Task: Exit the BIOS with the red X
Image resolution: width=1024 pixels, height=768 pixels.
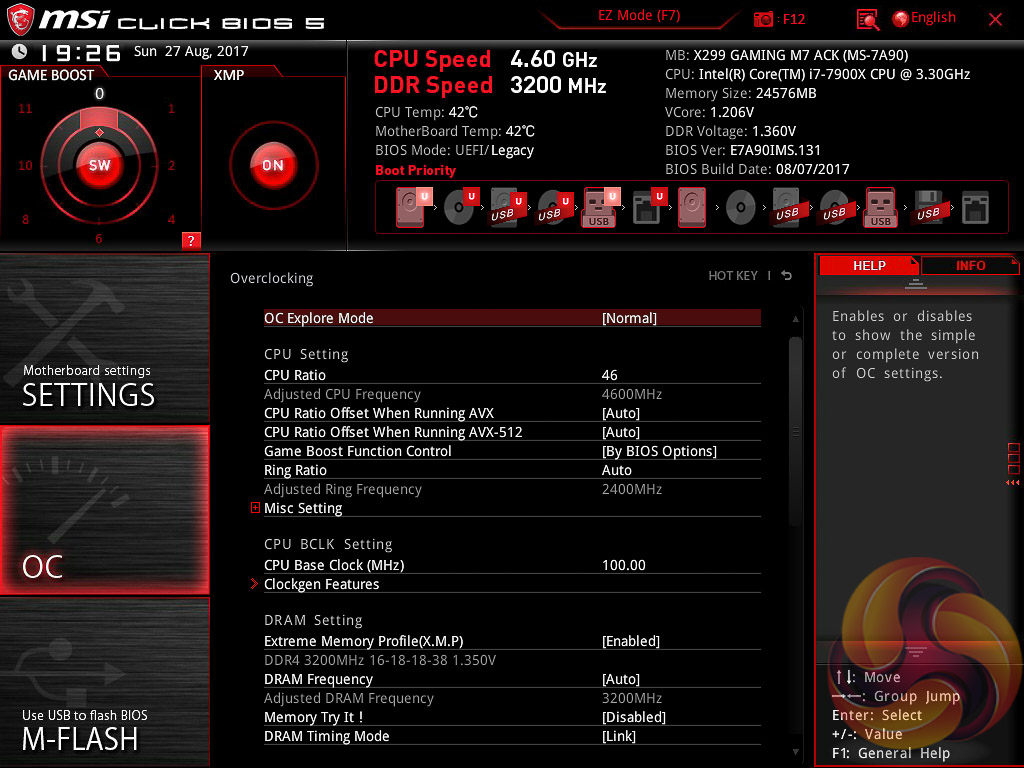Action: point(995,20)
